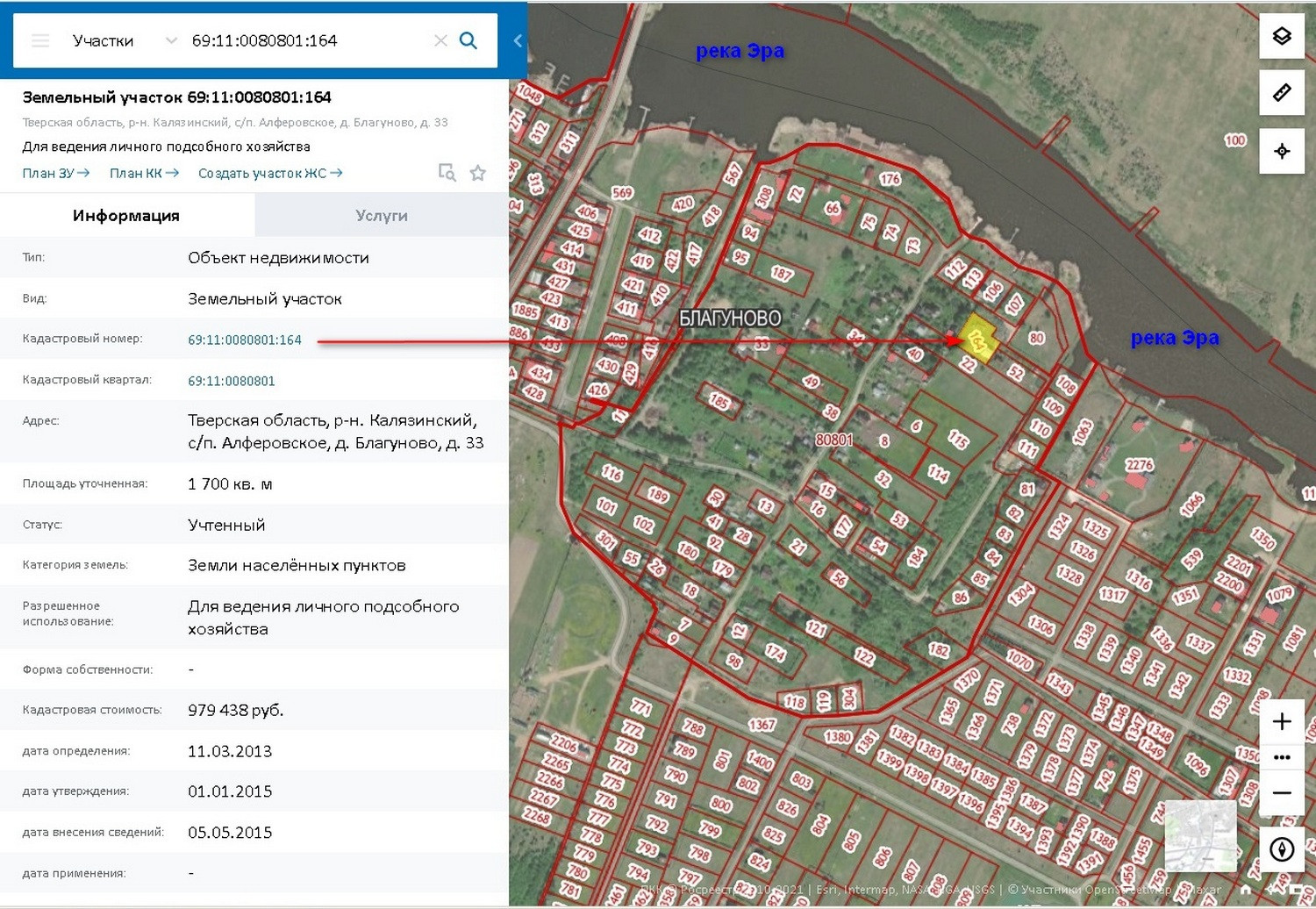This screenshot has width=1316, height=909.
Task: Click the land category Земли населённых пунктов
Action: 297,565
